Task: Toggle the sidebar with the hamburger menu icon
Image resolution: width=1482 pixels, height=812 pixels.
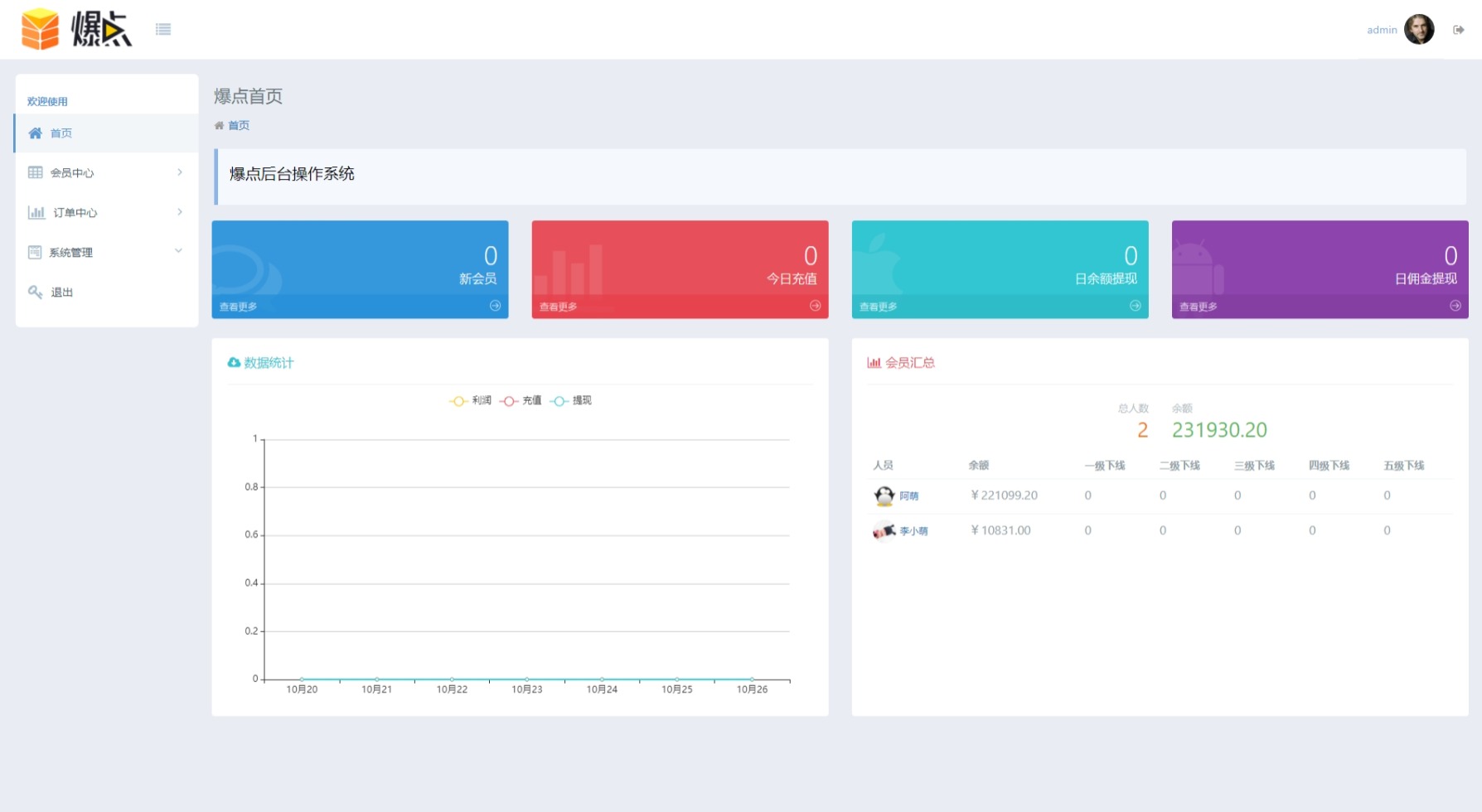Action: pyautogui.click(x=163, y=30)
